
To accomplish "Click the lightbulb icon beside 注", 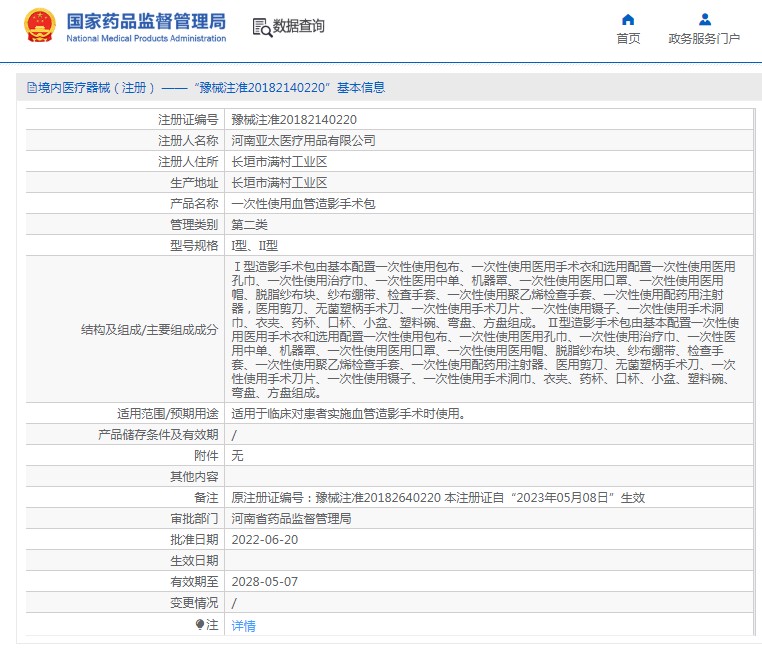I will (x=200, y=624).
